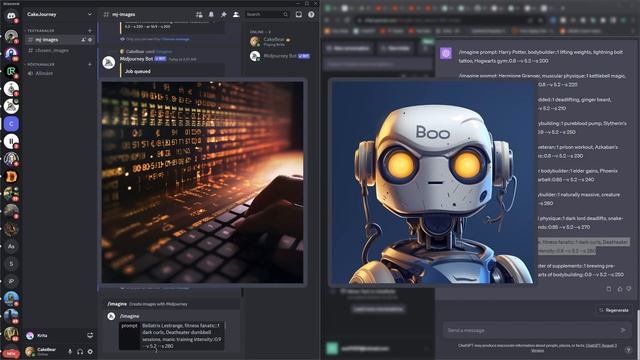
Task: Open a new browser tab with the plus button
Action: coord(564,8)
